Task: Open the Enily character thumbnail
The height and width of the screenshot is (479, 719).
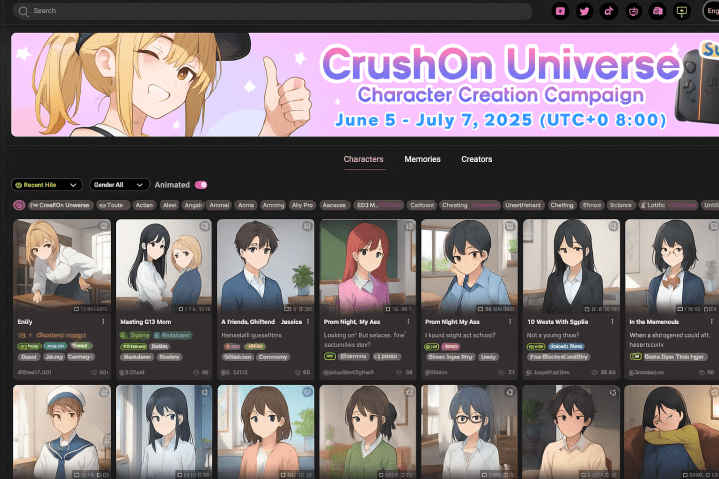Action: click(x=62, y=266)
